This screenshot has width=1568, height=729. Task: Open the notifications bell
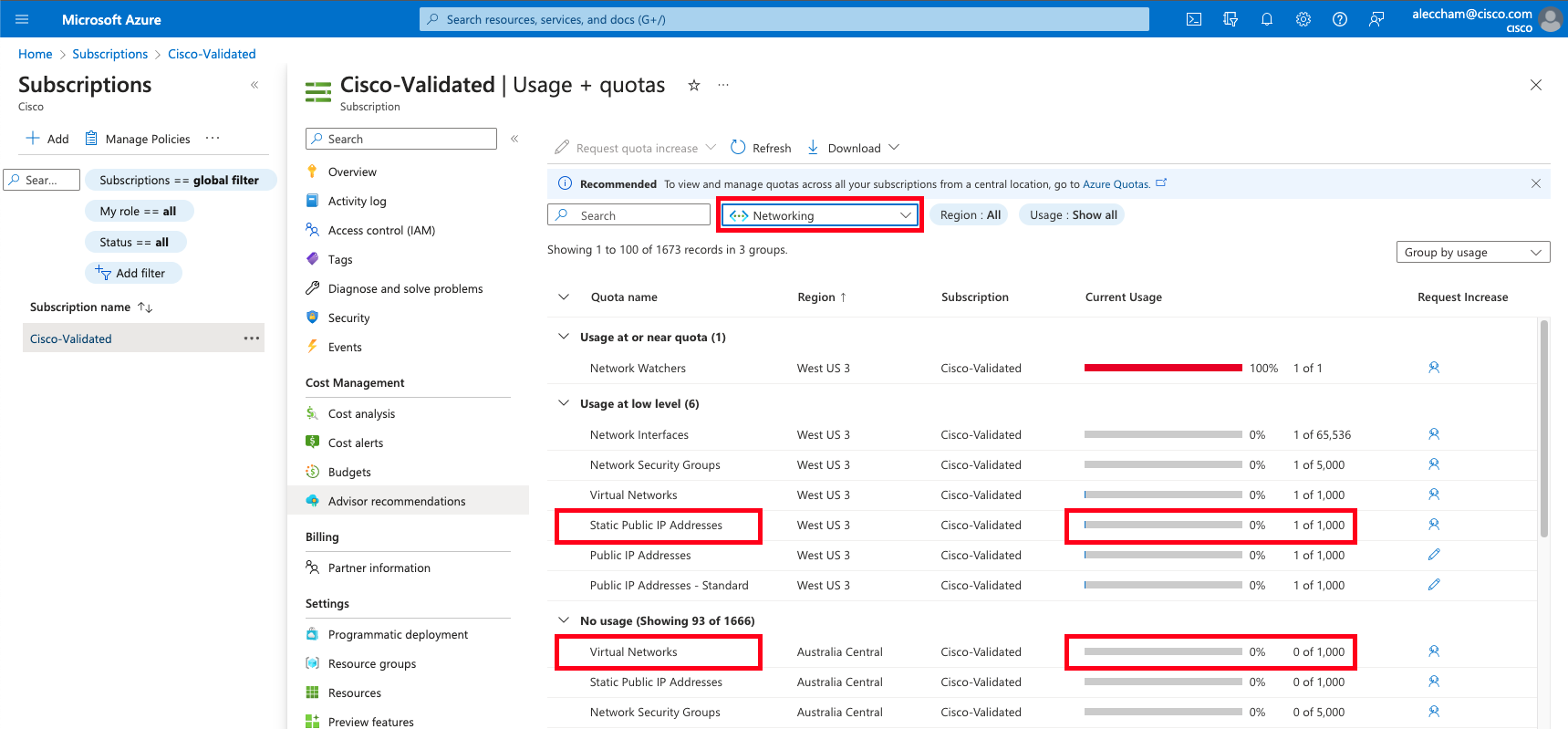pos(1267,19)
